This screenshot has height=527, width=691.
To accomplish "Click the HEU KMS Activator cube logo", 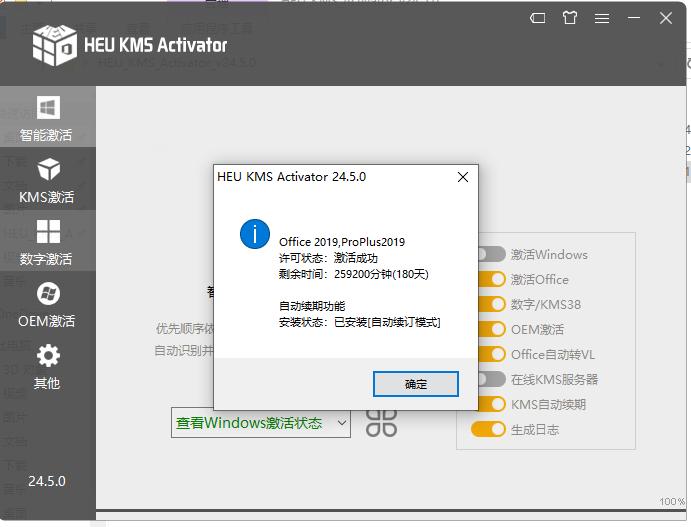I will 55,45.
